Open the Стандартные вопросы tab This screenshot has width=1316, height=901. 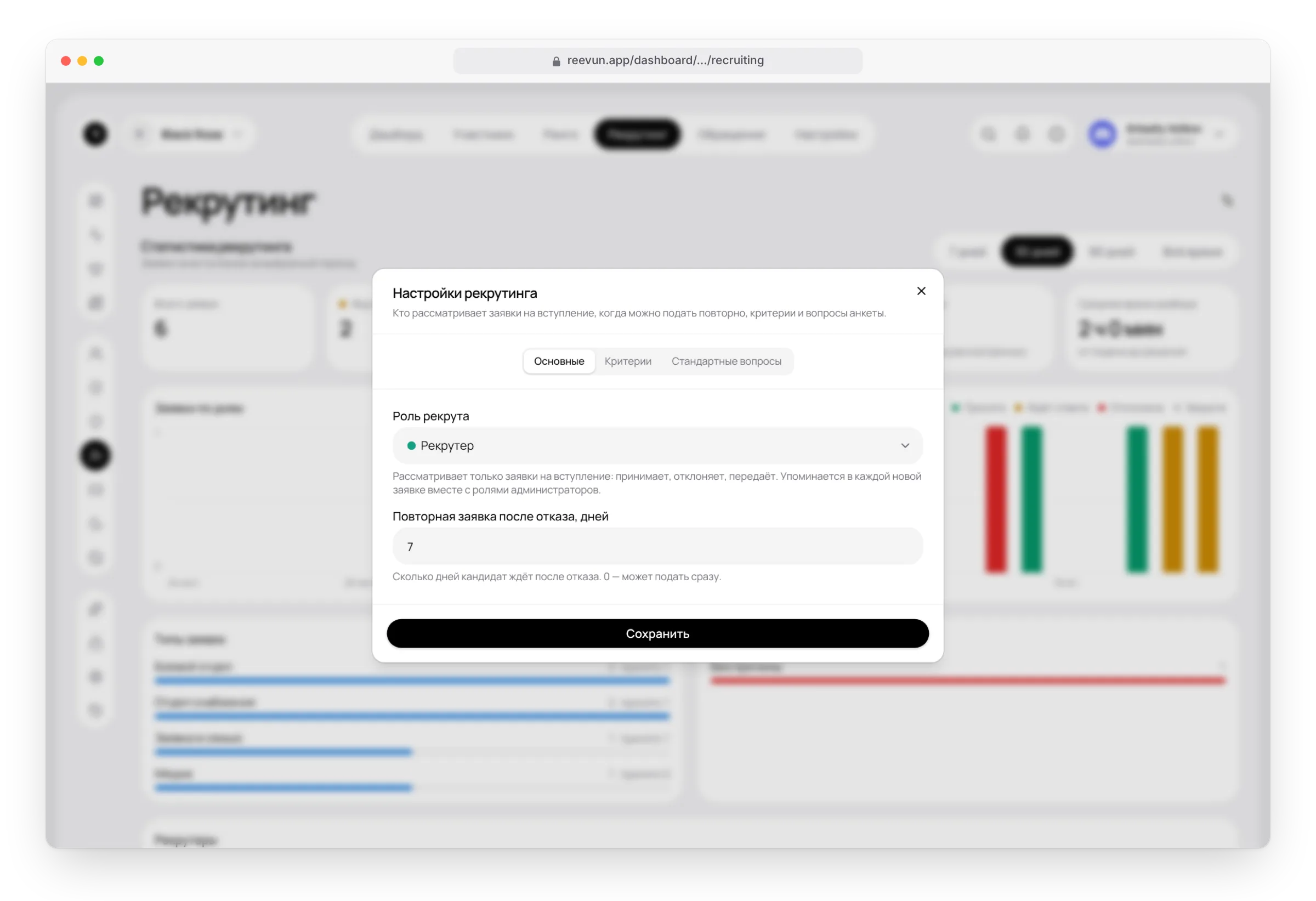pyautogui.click(x=726, y=361)
